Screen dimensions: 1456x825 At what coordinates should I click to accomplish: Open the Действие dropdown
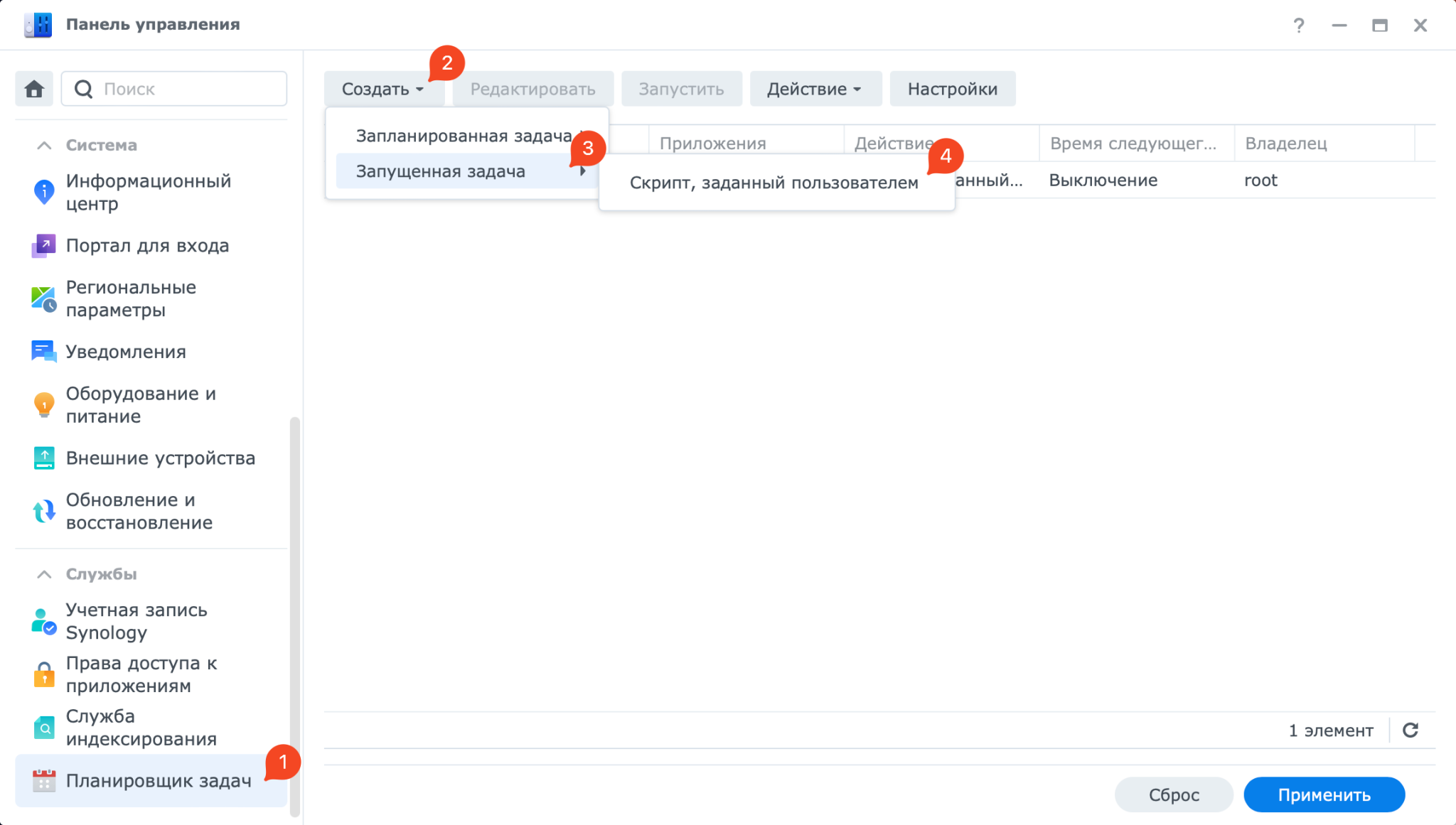[x=815, y=89]
